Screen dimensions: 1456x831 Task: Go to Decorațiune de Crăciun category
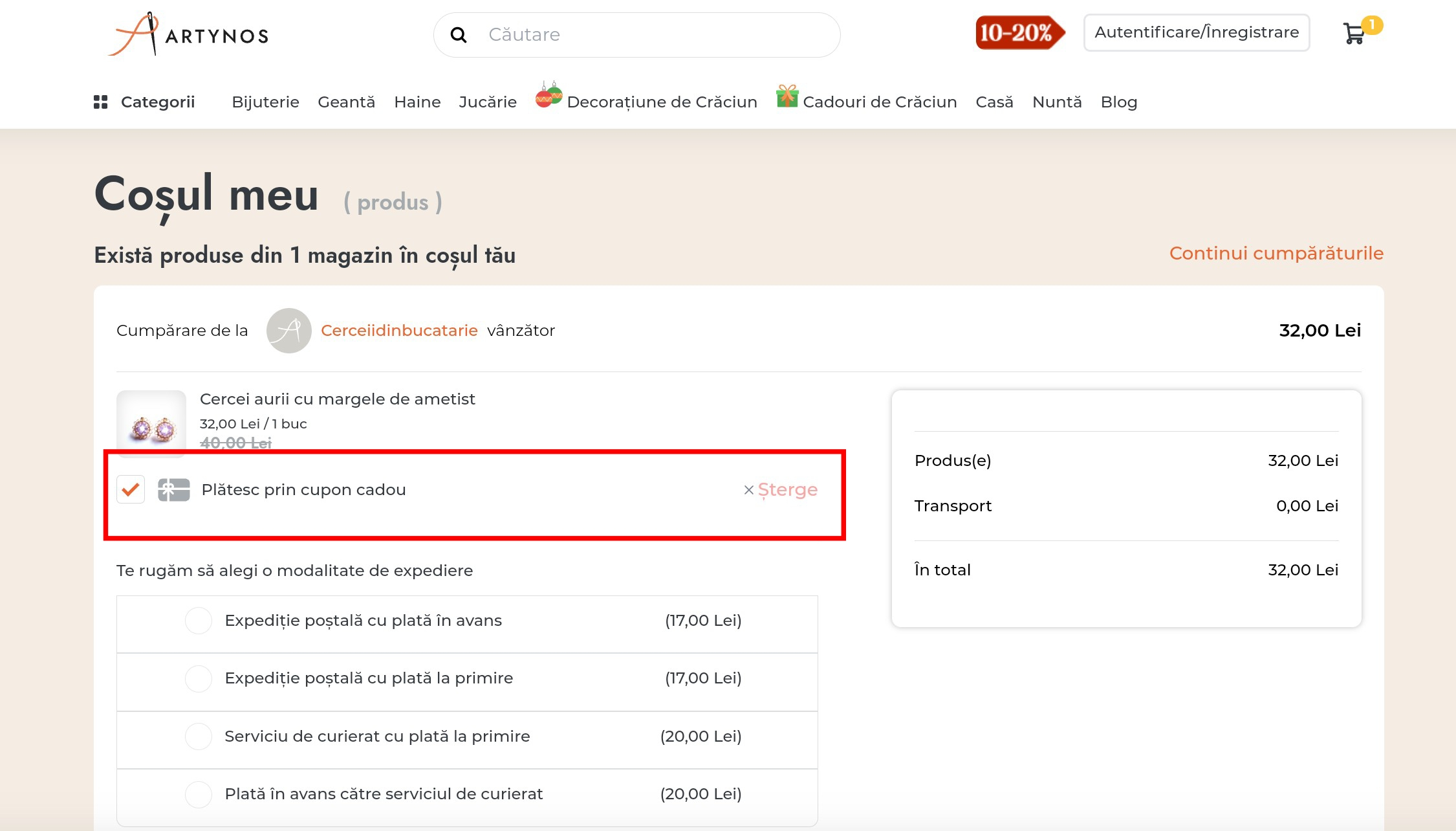click(x=661, y=102)
